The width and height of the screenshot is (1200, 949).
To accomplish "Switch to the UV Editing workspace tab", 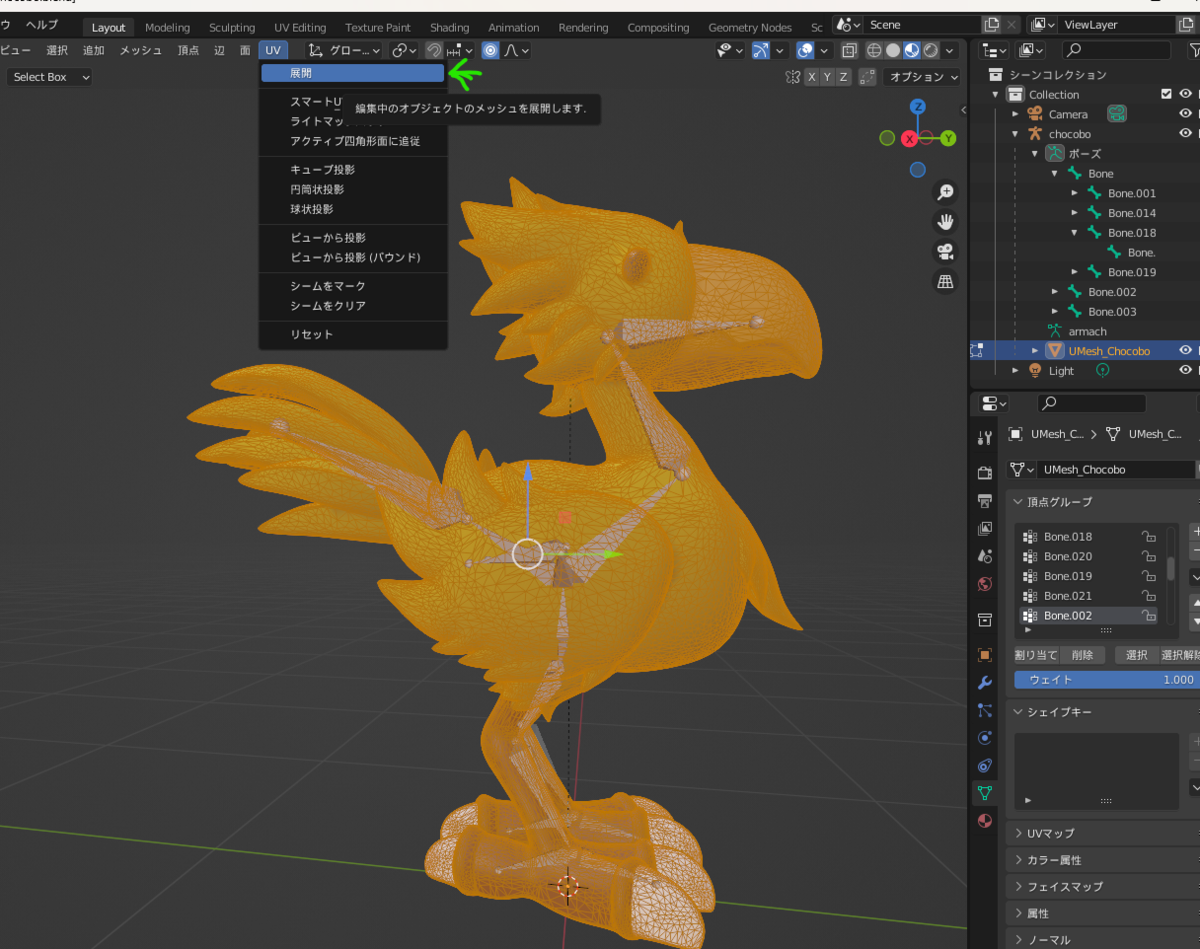I will click(300, 27).
